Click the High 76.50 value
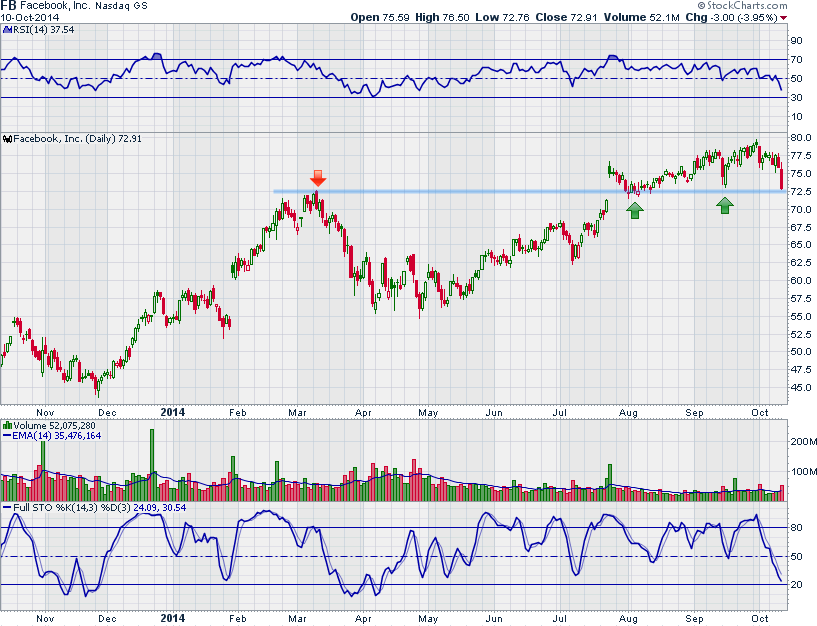 (442, 17)
